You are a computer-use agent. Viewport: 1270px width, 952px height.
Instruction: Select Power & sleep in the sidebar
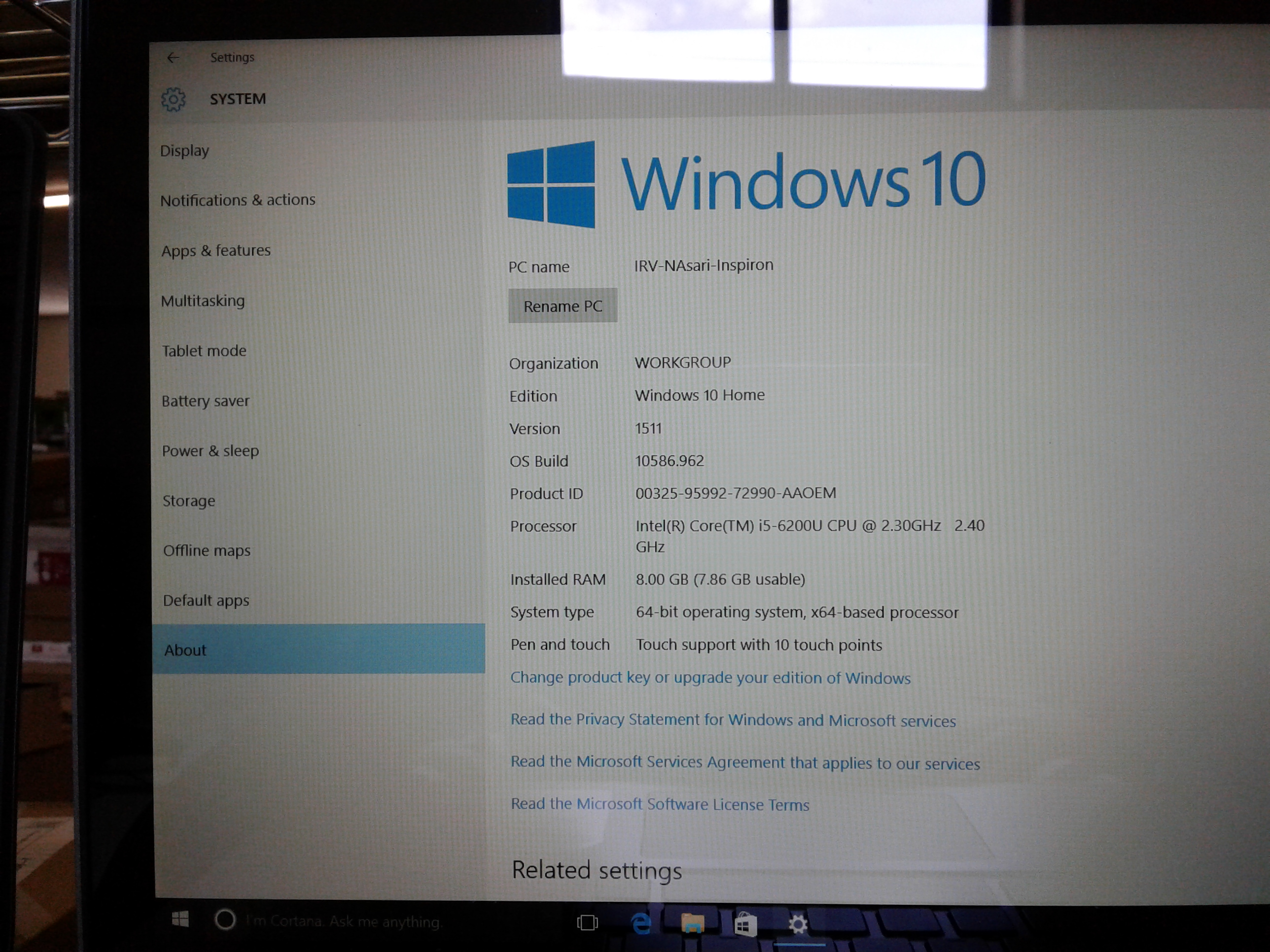[210, 451]
